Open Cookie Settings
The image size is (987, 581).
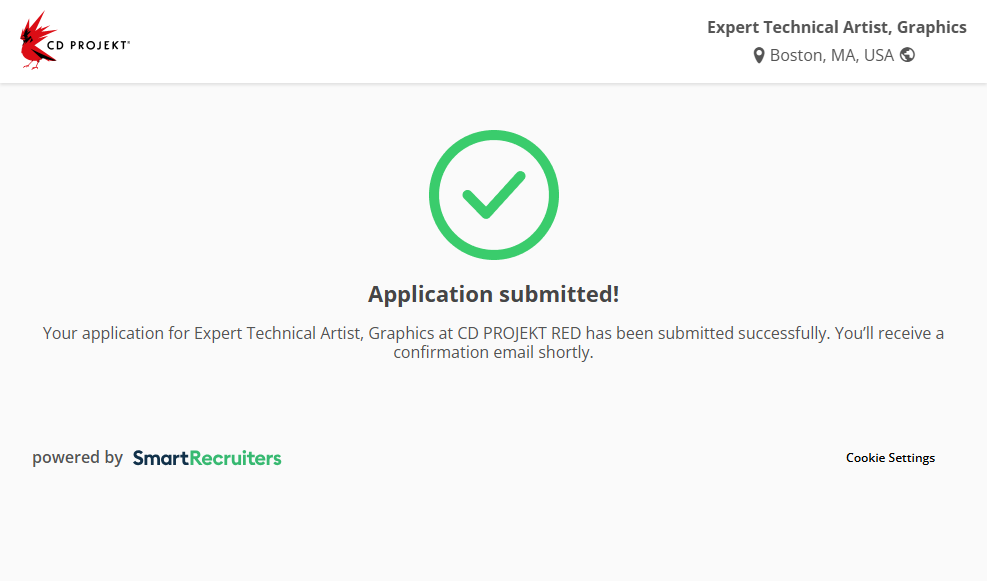[890, 458]
